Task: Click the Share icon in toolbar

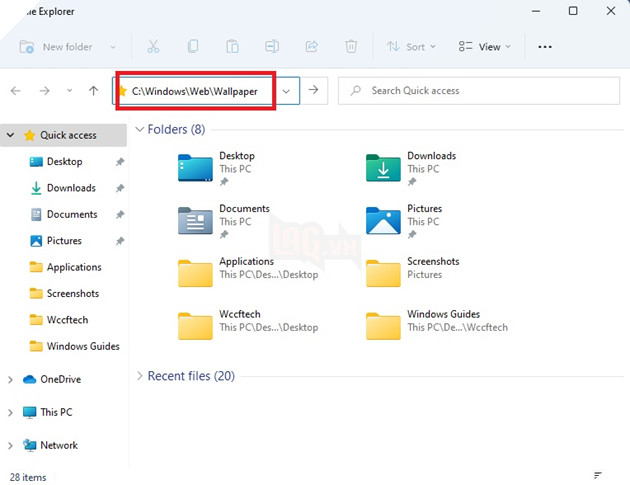Action: point(311,47)
